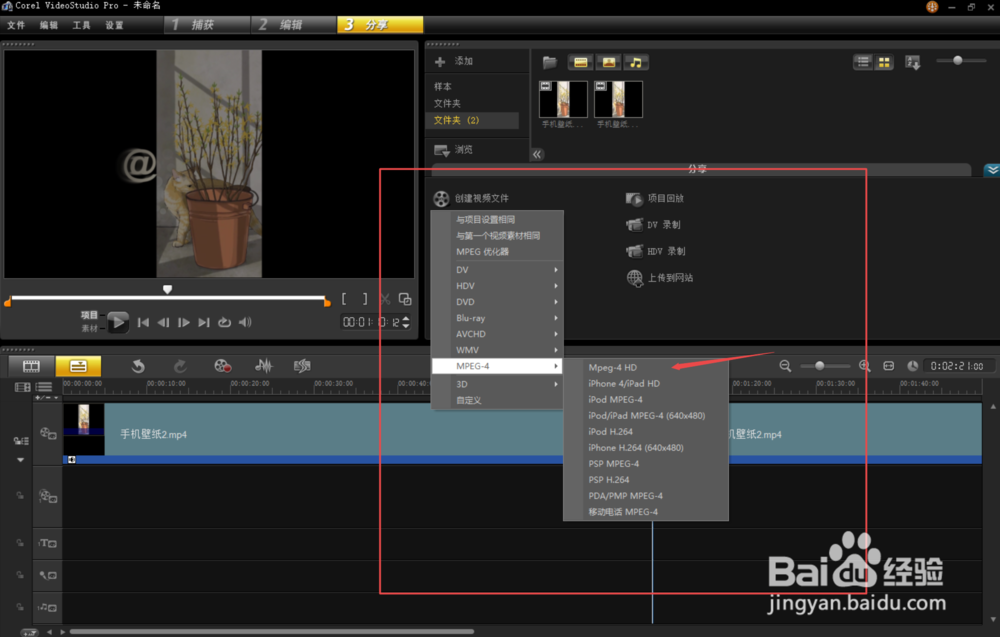The image size is (1000, 637).
Task: Open the 工具 menu
Action: (81, 25)
